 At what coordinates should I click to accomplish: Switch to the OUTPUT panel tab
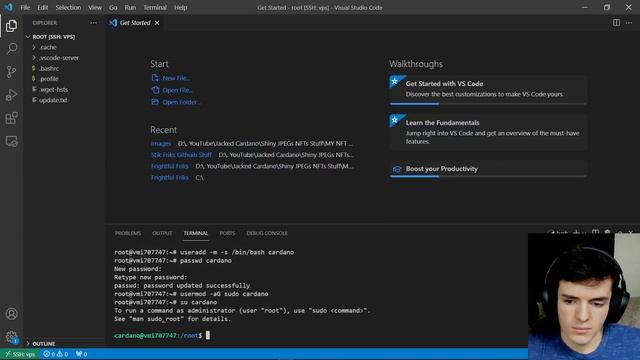click(x=162, y=233)
